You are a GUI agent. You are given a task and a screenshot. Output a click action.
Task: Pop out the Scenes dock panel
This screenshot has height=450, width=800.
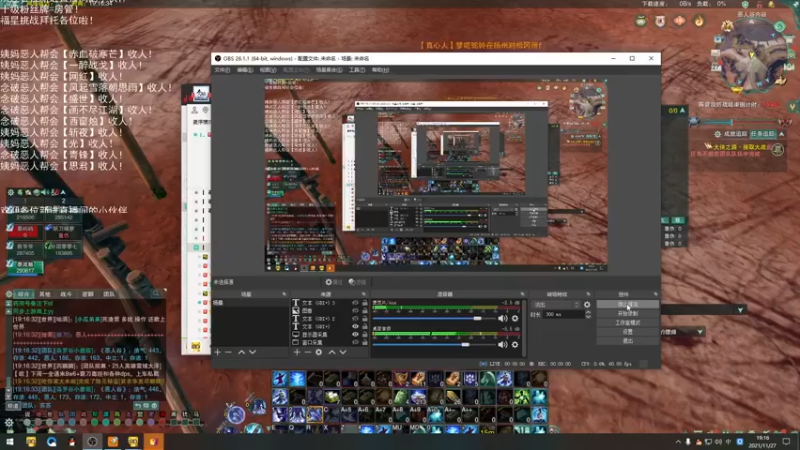point(284,294)
